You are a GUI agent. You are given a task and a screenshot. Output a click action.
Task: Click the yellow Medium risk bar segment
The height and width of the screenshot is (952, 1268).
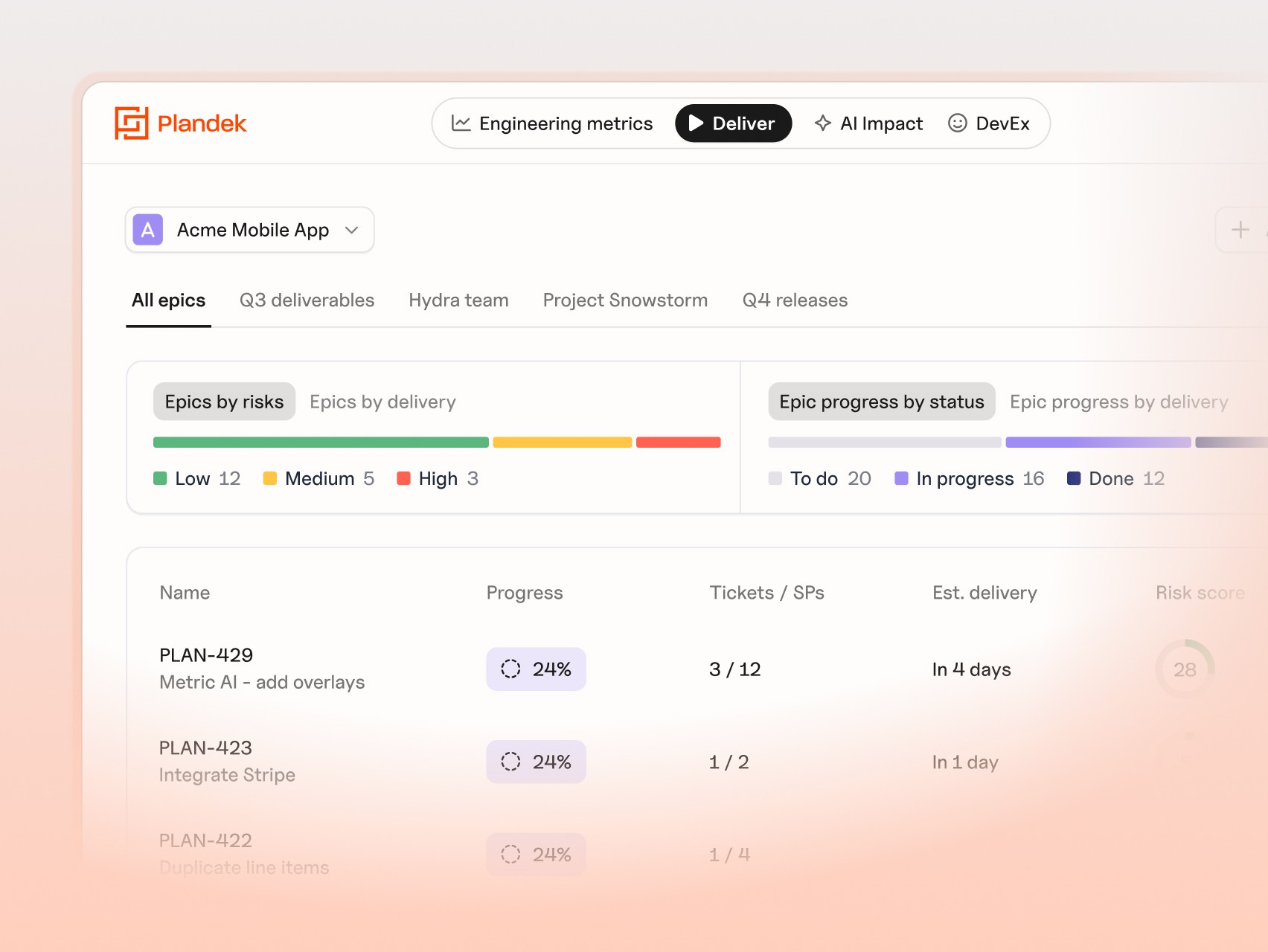(x=563, y=442)
